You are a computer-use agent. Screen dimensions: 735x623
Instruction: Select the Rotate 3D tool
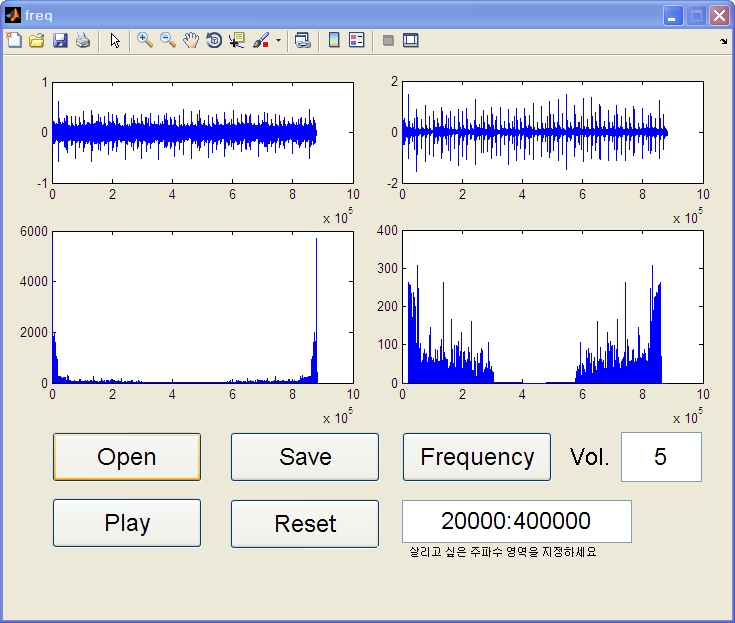[x=214, y=40]
